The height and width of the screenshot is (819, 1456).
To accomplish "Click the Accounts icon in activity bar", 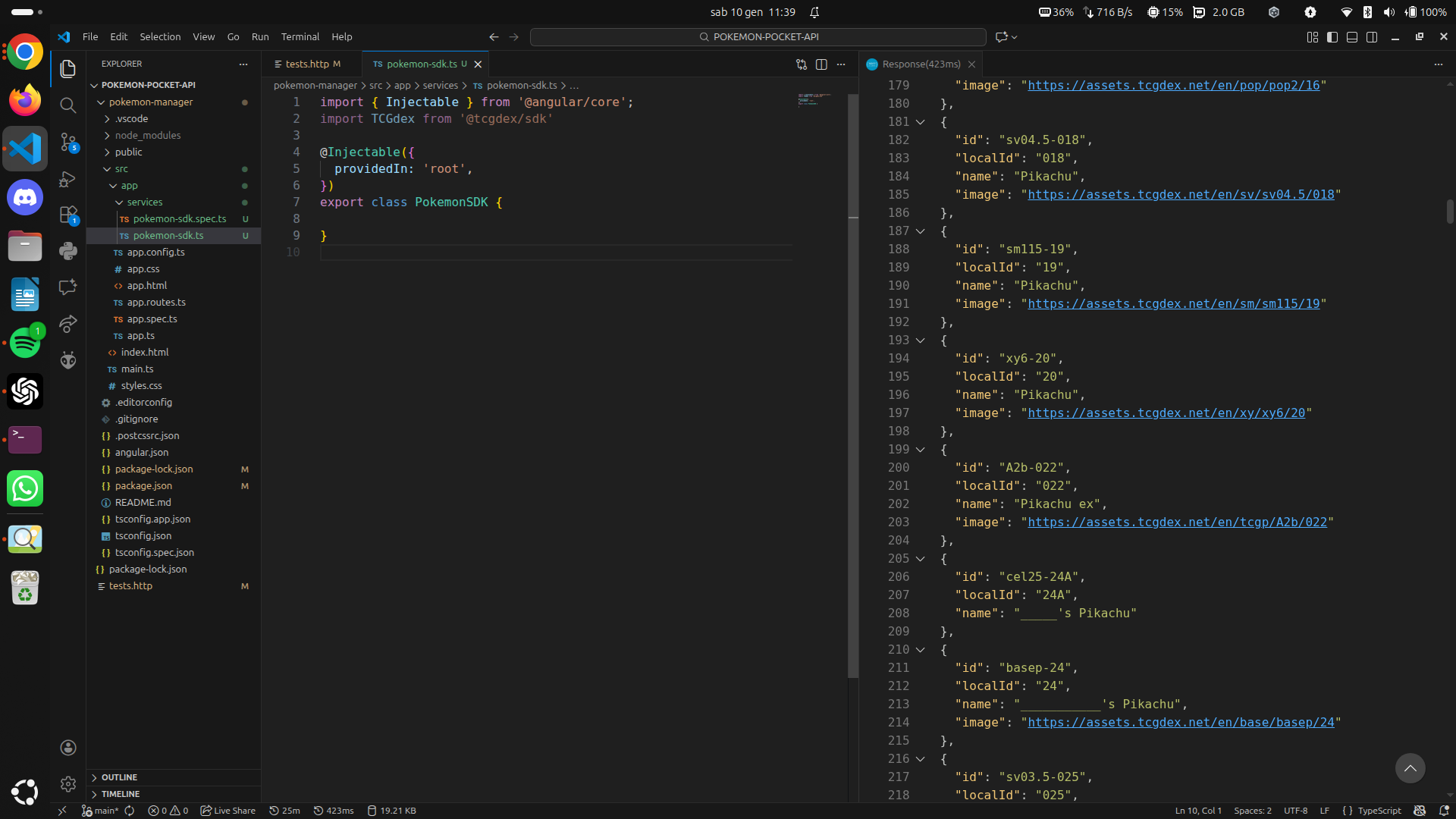I will pos(68,748).
